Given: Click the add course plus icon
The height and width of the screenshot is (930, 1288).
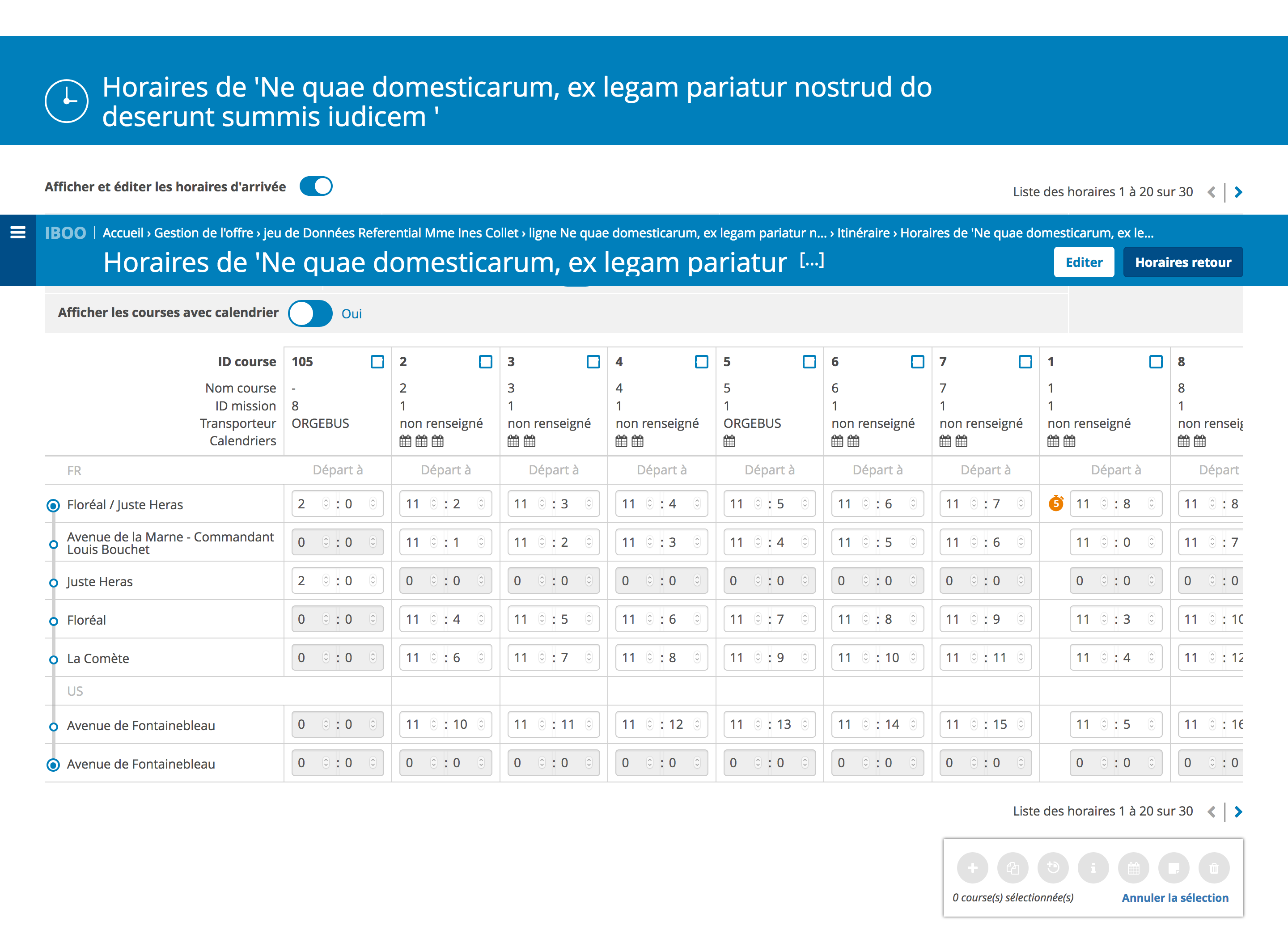Looking at the screenshot, I should (x=972, y=867).
